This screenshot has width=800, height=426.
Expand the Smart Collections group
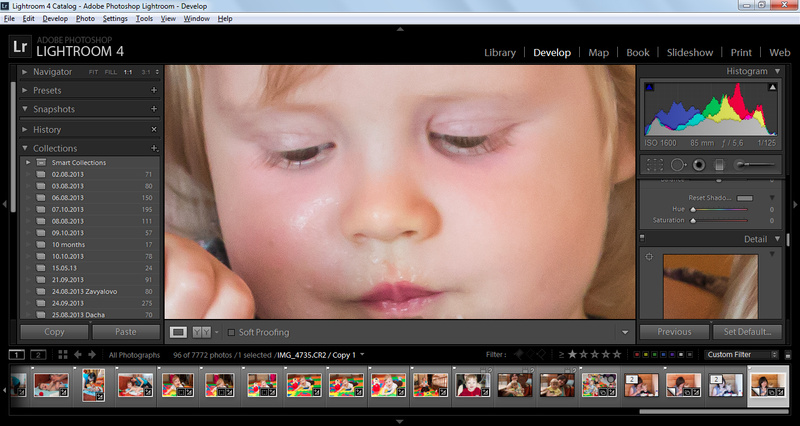[28, 162]
